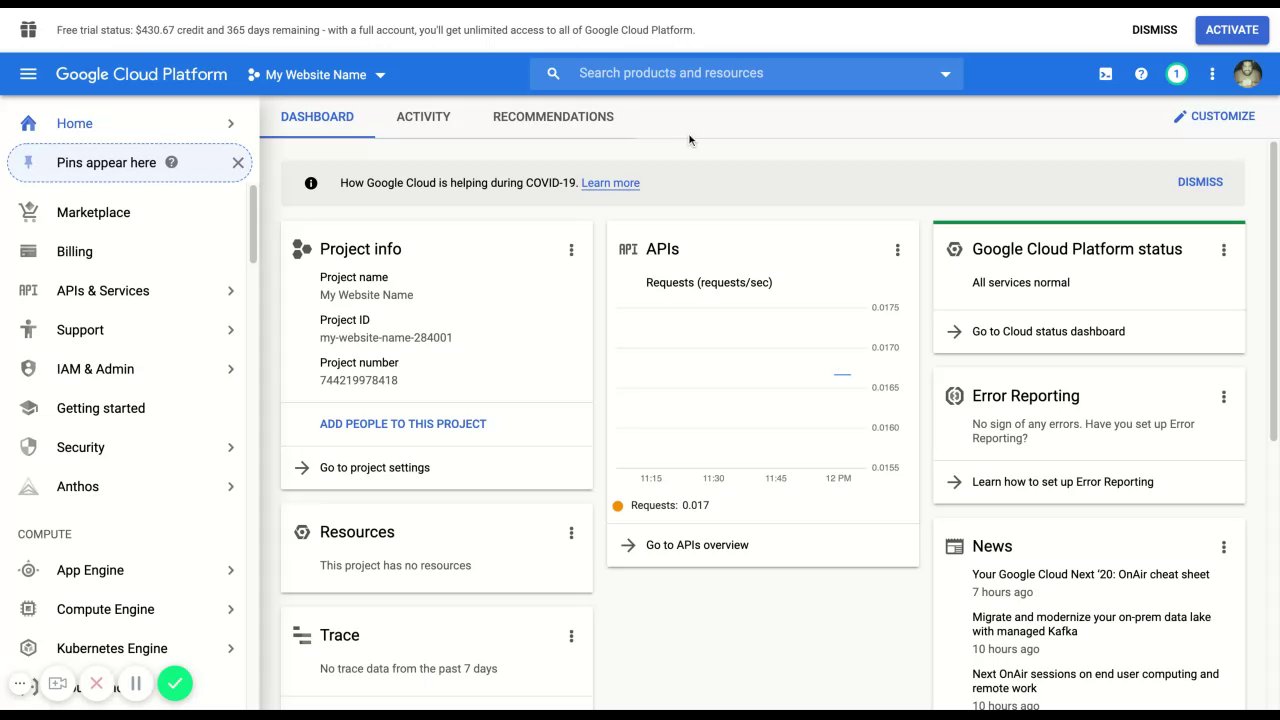Click the Support person icon
The image size is (1280, 720).
[x=28, y=330]
